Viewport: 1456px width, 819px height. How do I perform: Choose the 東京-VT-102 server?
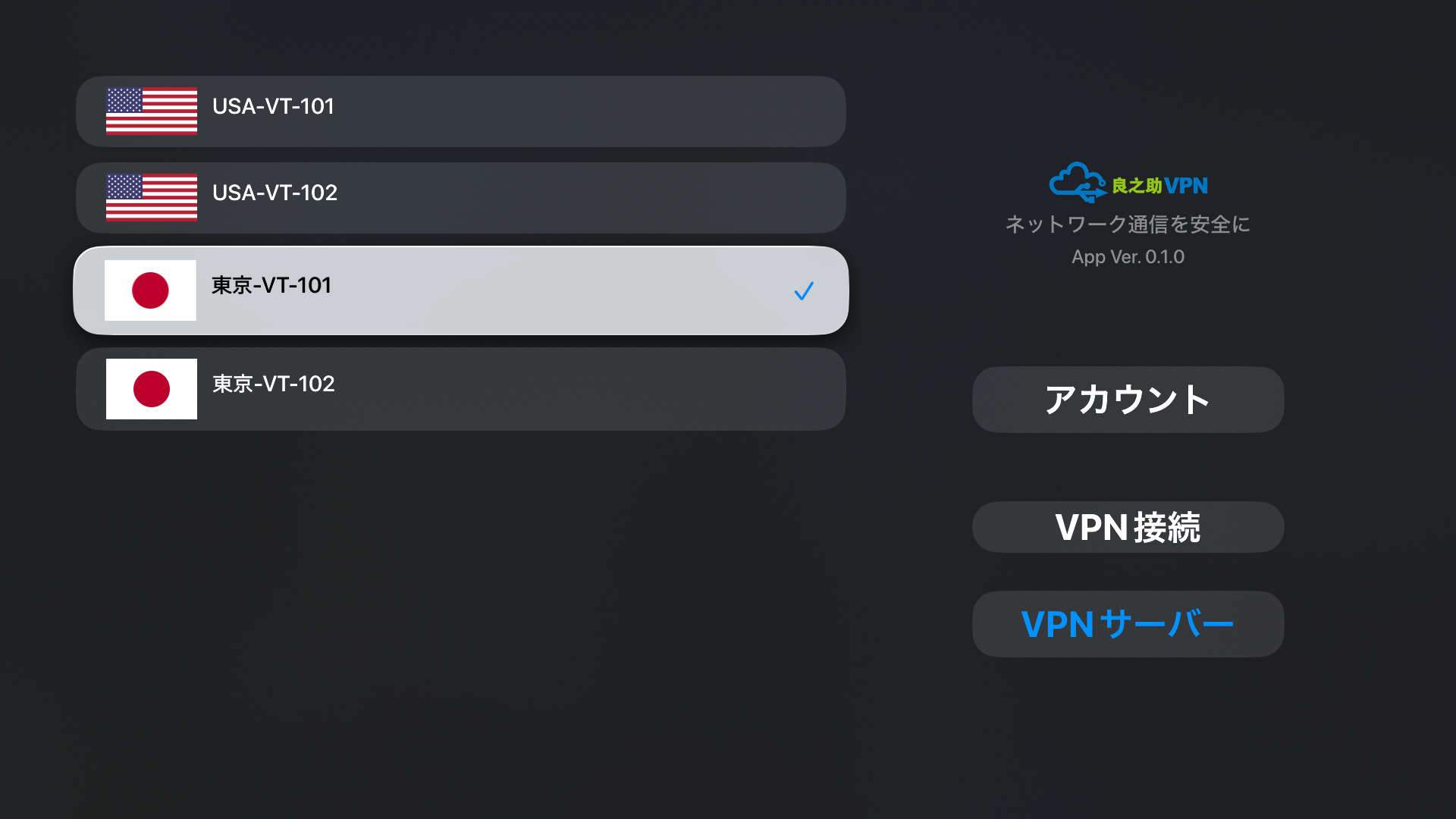pyautogui.click(x=461, y=389)
